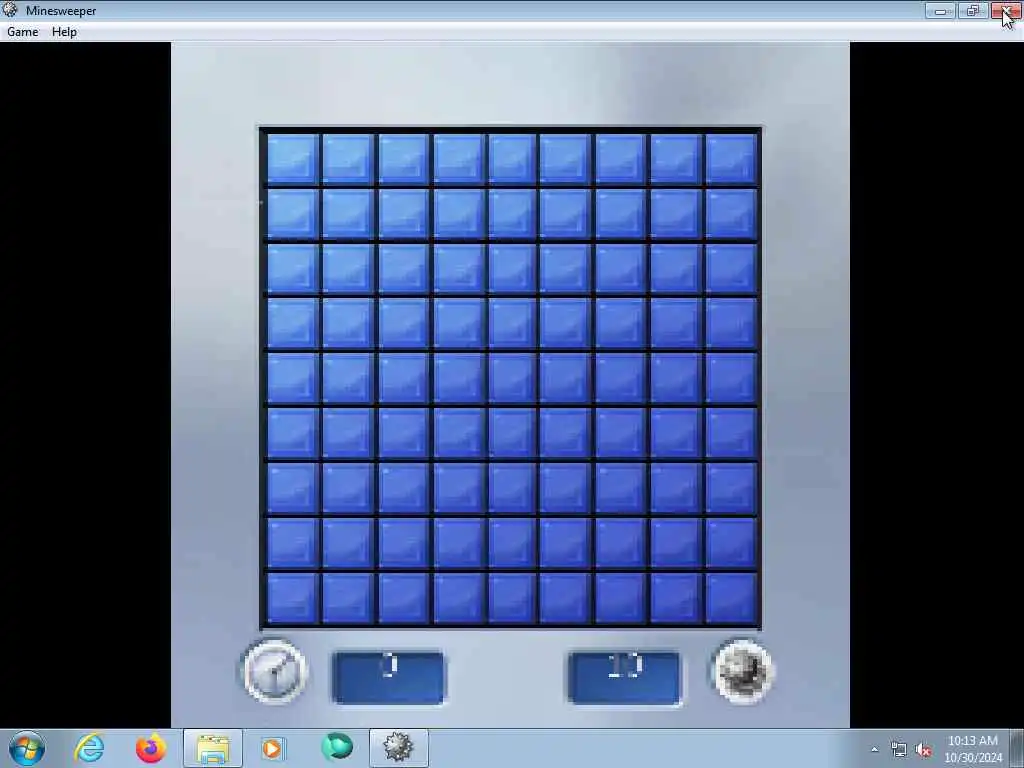Reveal the eighth tile in the eighth row
Viewport: 1024px width, 768px height.
pos(675,543)
